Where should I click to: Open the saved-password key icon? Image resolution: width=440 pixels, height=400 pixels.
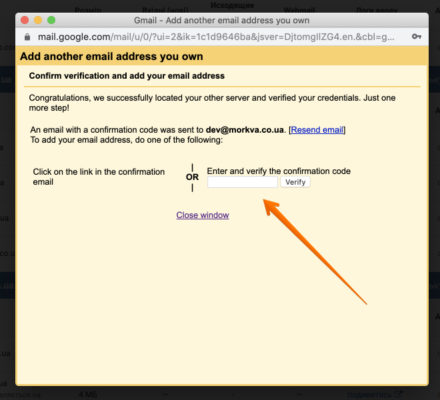pos(416,36)
